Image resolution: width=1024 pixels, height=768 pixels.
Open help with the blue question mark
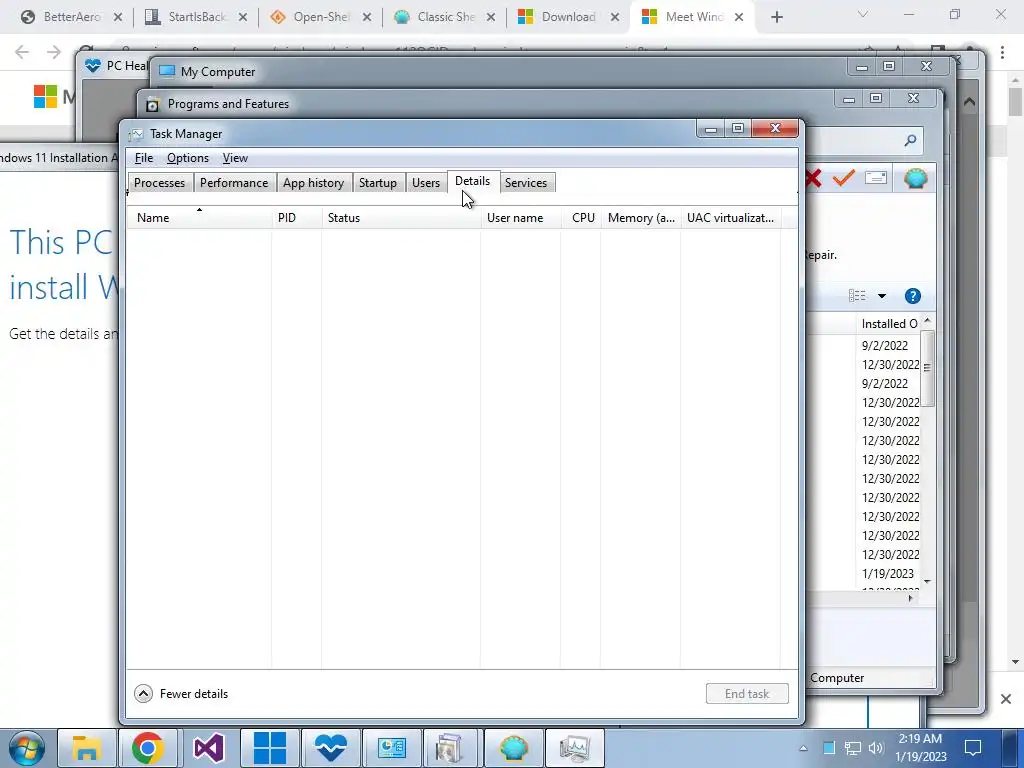click(912, 296)
